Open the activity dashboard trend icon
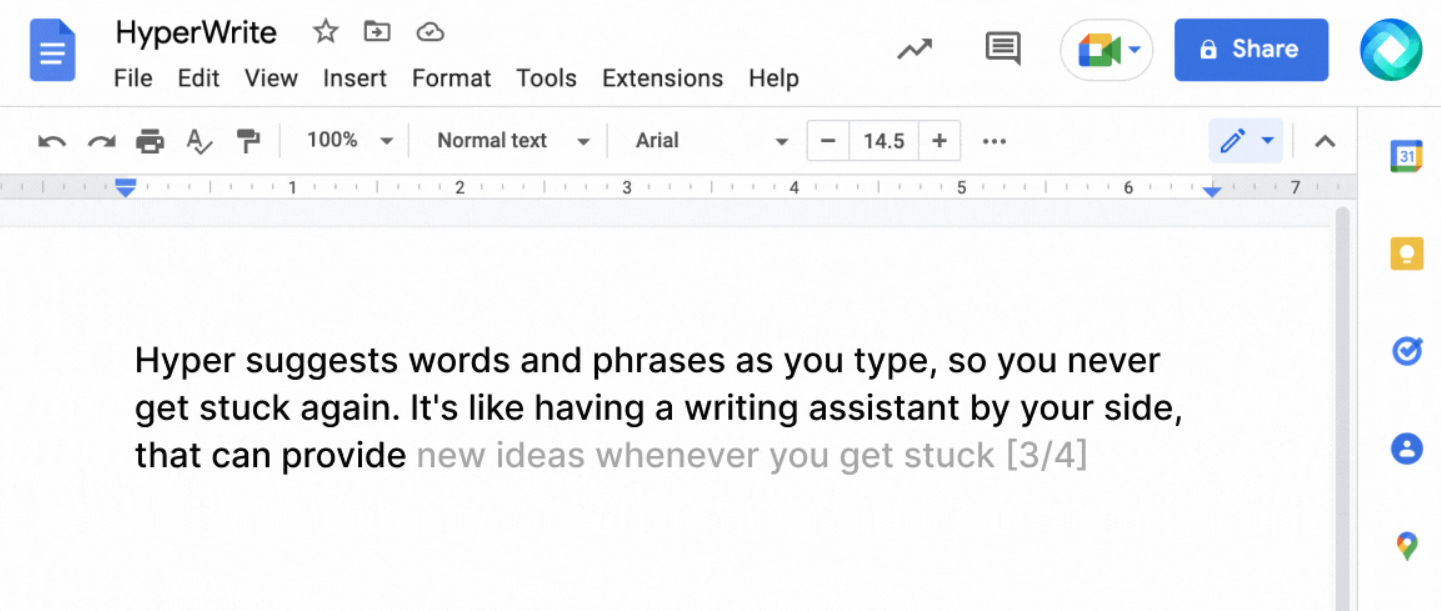 click(x=914, y=49)
